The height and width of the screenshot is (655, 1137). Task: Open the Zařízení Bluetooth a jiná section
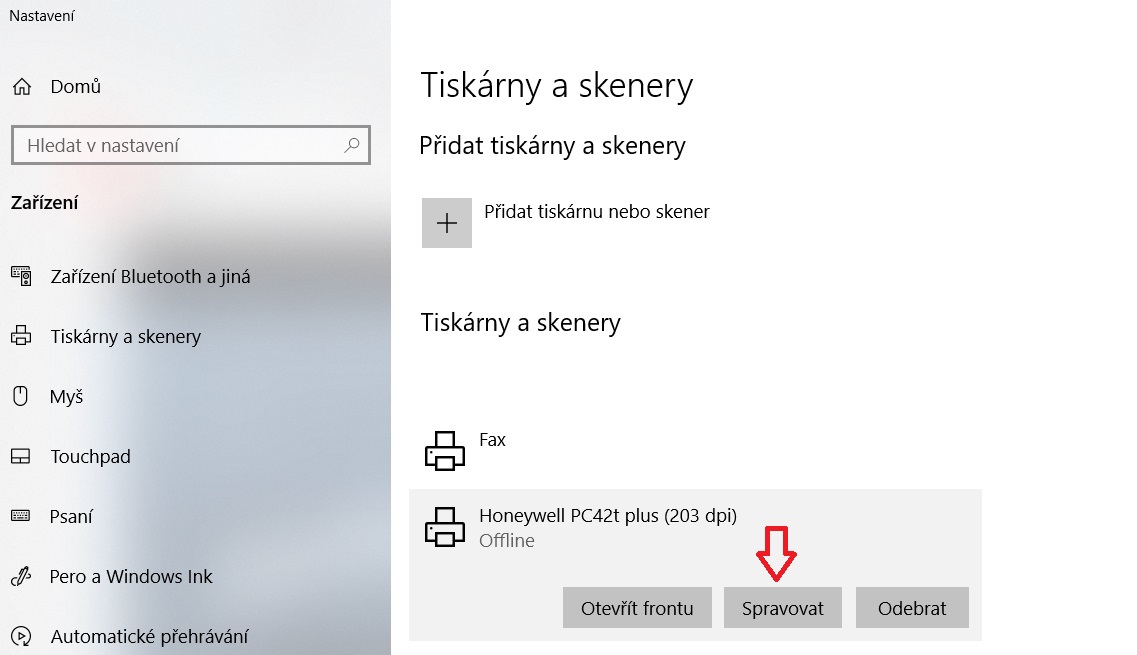point(150,277)
